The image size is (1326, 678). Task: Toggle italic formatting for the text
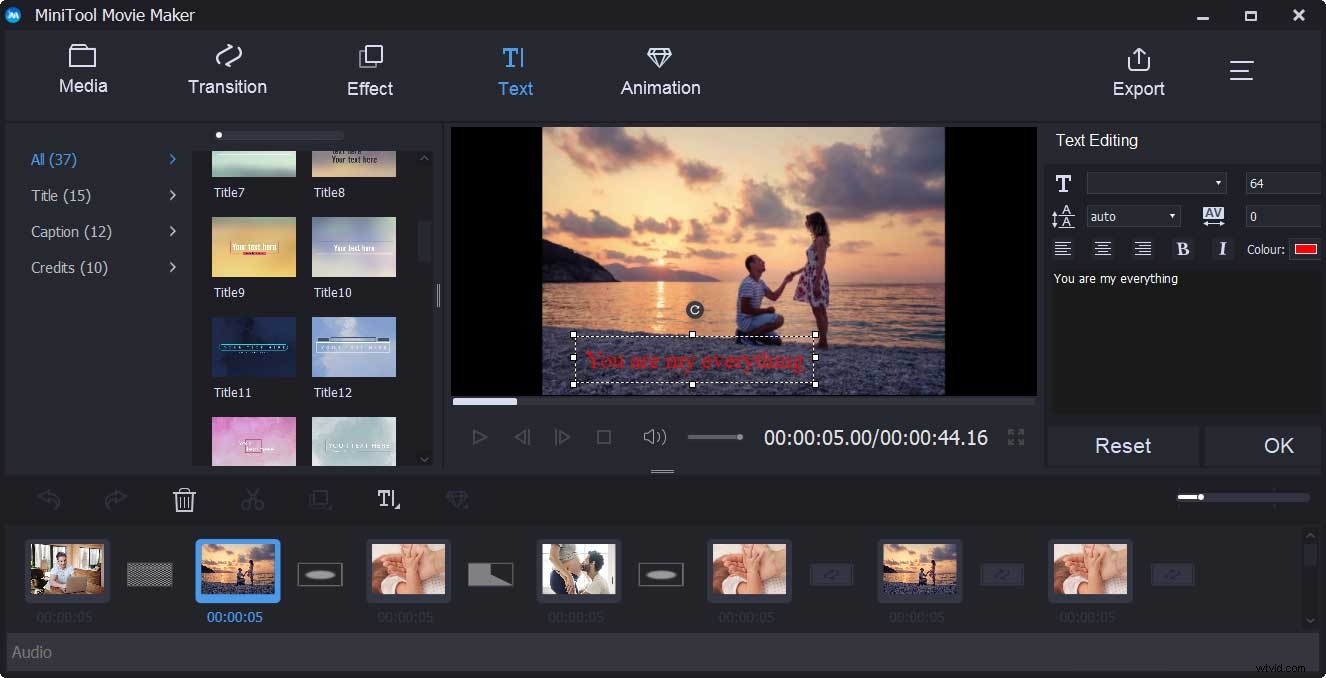point(1223,248)
